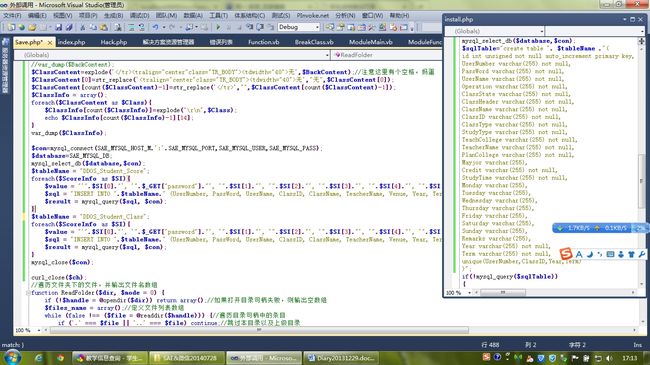Screen dimensions: 650x365
Task: Click the 外部调用 Microsoft taskbar button
Action: 264,358
